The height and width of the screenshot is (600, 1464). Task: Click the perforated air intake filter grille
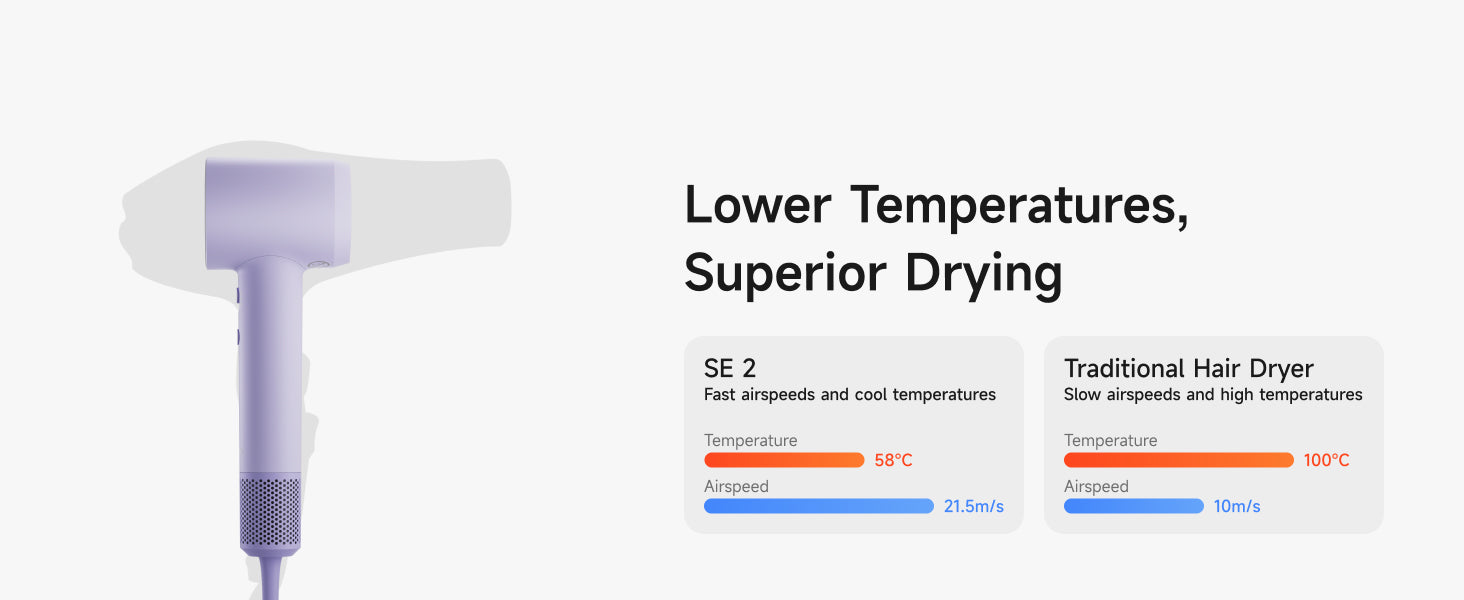coord(270,512)
